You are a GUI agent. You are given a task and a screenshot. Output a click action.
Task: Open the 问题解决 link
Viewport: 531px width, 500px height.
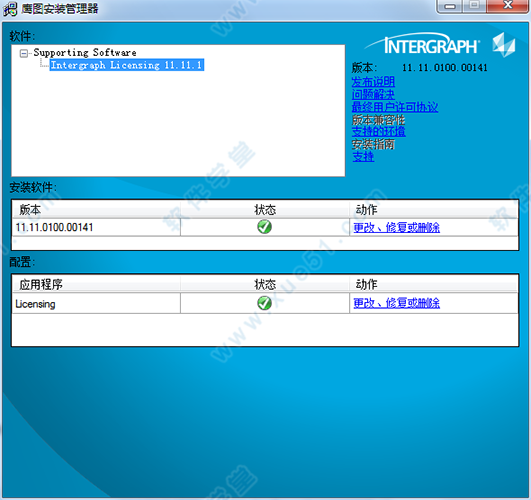373,94
